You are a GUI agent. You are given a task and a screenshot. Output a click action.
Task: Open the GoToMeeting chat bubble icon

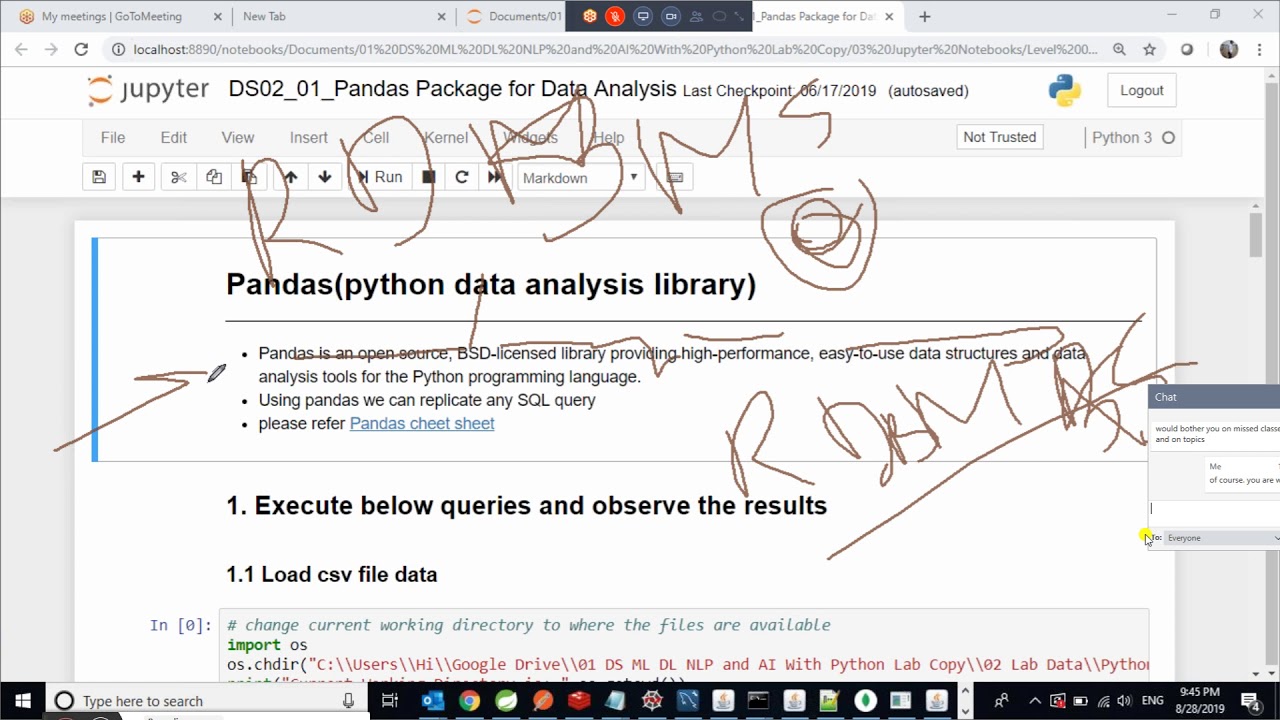pos(719,16)
